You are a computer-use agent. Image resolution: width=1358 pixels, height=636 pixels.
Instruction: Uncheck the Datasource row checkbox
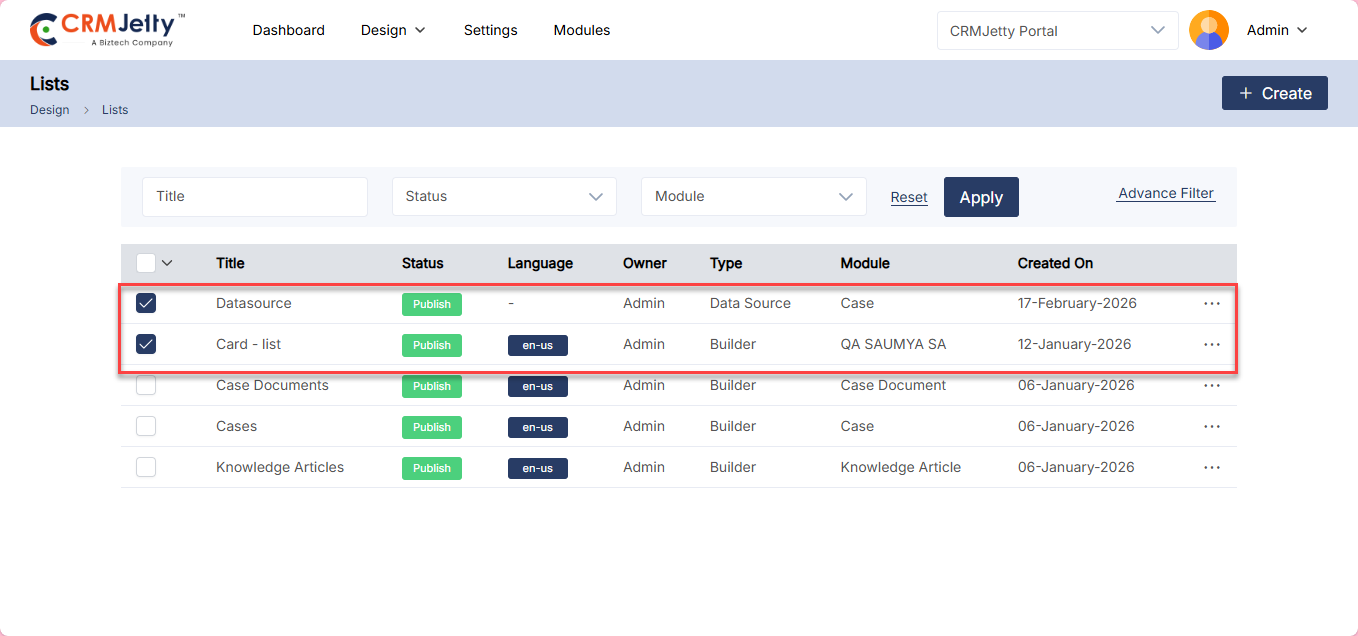point(146,303)
